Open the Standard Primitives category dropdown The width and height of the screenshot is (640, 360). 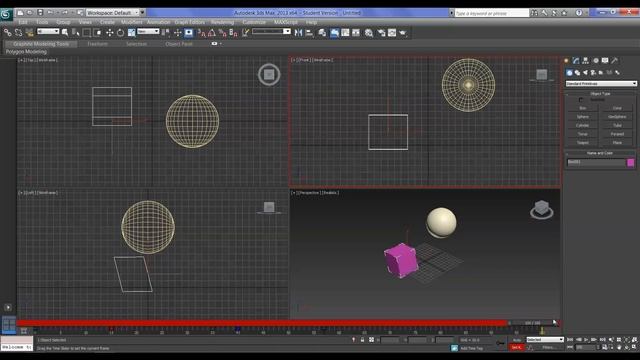[601, 84]
